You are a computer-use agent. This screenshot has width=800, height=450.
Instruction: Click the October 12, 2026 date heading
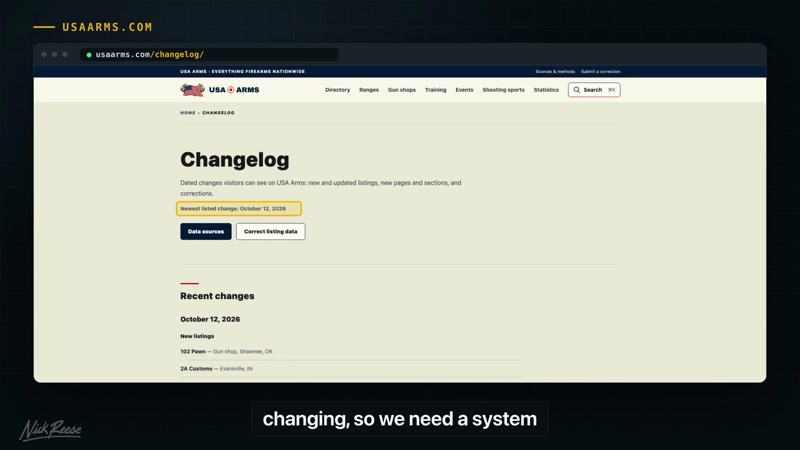tap(210, 319)
